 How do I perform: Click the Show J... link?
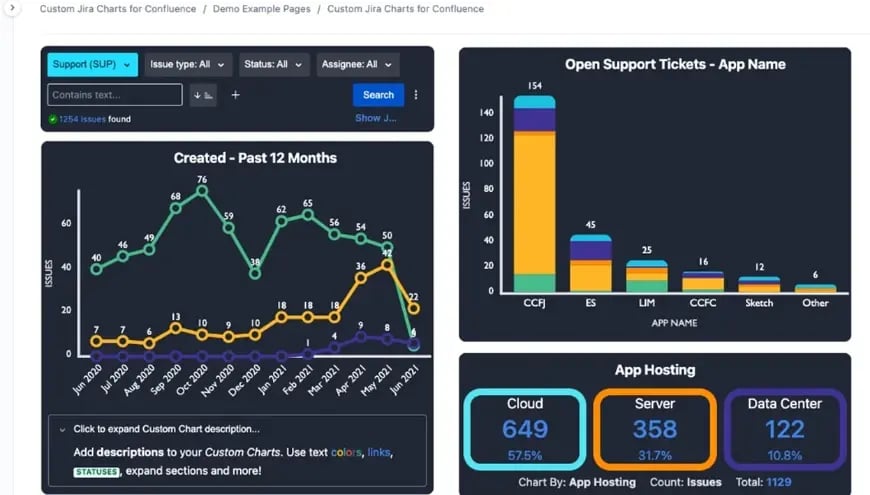click(x=376, y=118)
